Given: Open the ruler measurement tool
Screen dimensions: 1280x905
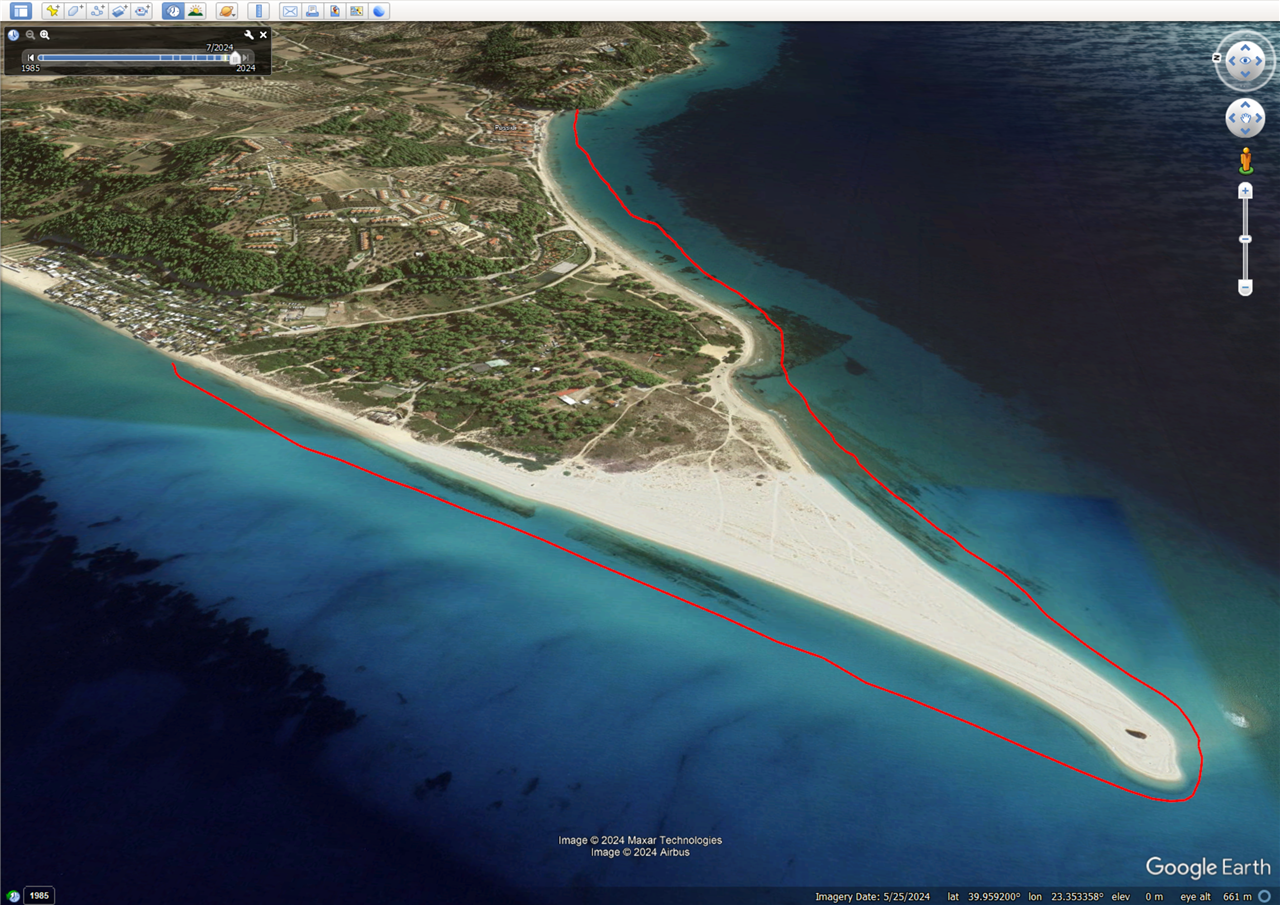Looking at the screenshot, I should [x=258, y=11].
